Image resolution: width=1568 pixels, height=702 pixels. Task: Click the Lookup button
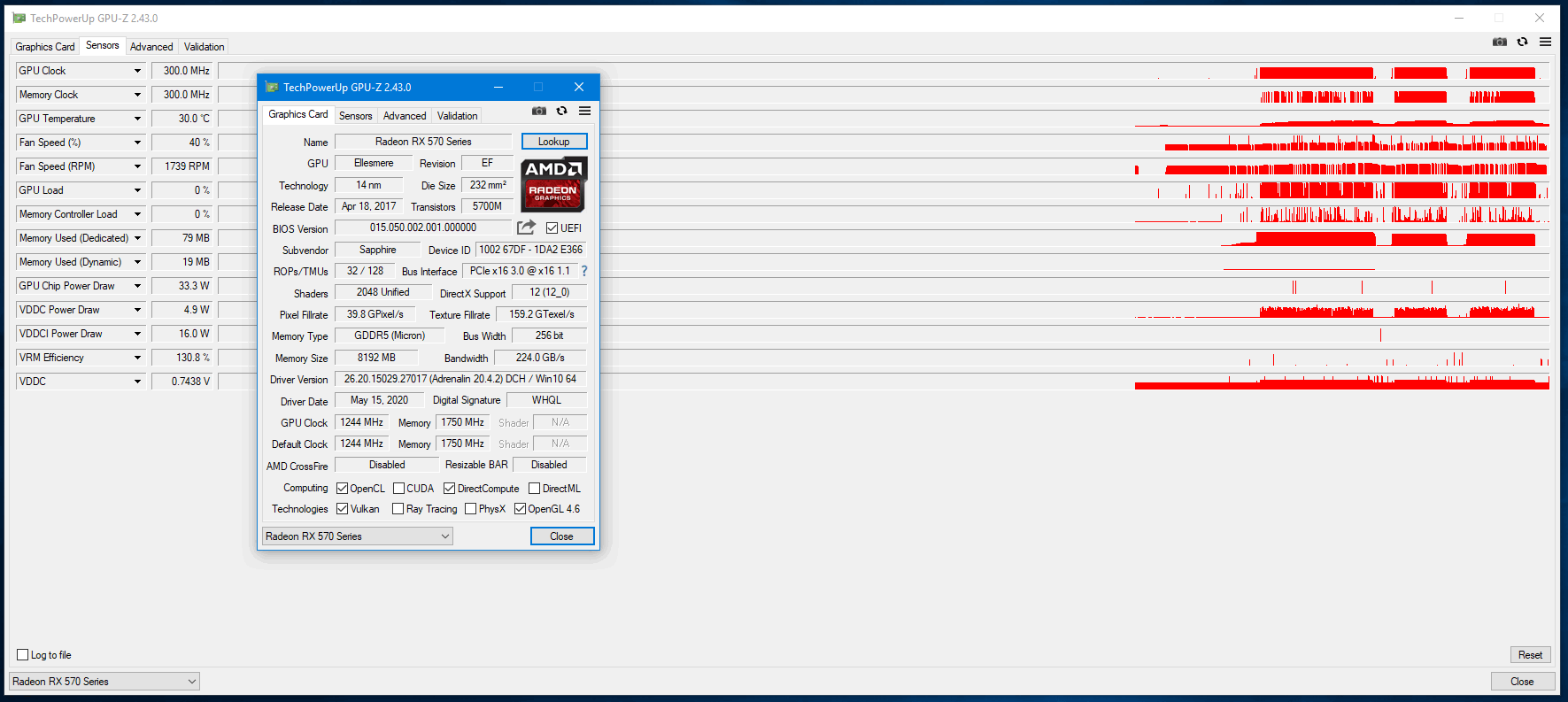(554, 142)
